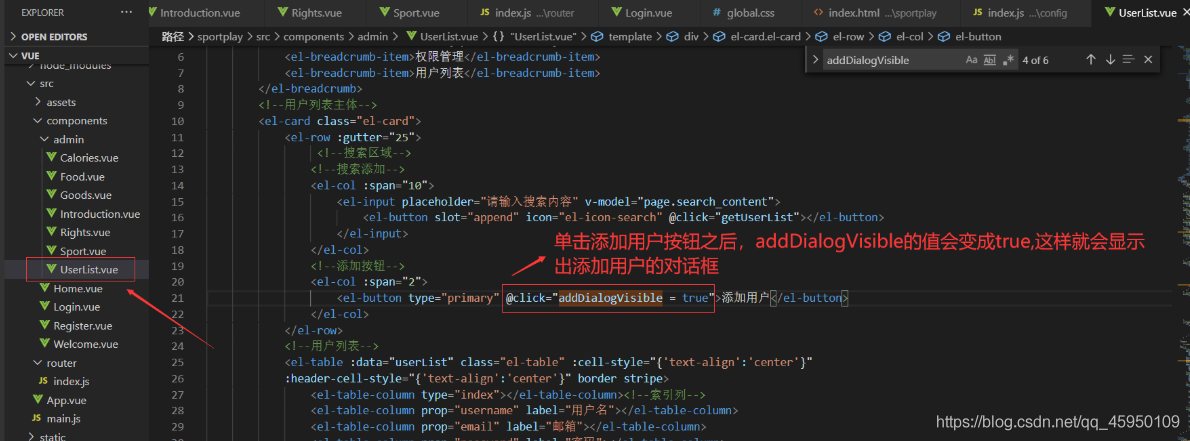Click sportplay in the breadcrumb path

pyautogui.click(x=221, y=36)
